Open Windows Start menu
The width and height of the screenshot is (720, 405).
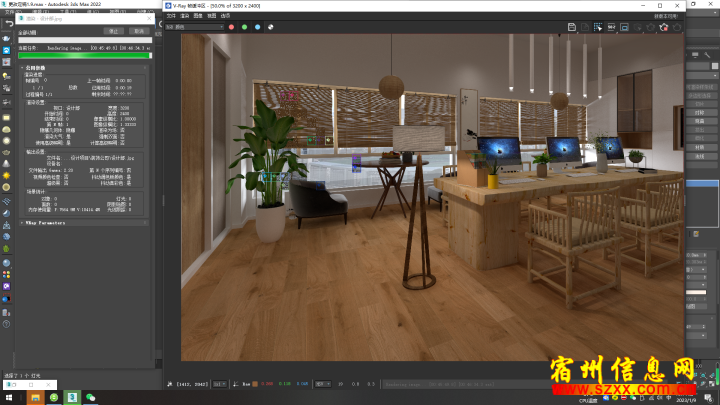[x=9, y=398]
